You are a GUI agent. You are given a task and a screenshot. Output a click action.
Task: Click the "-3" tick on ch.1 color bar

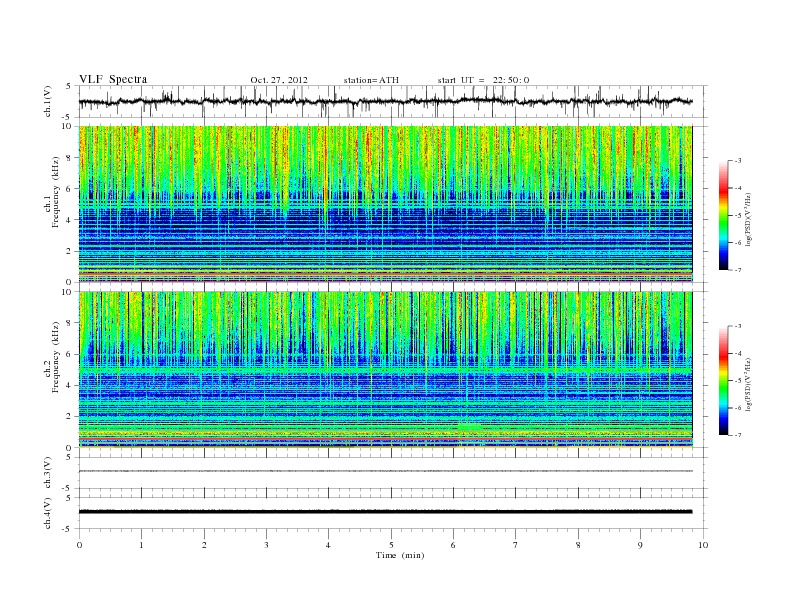[738, 161]
